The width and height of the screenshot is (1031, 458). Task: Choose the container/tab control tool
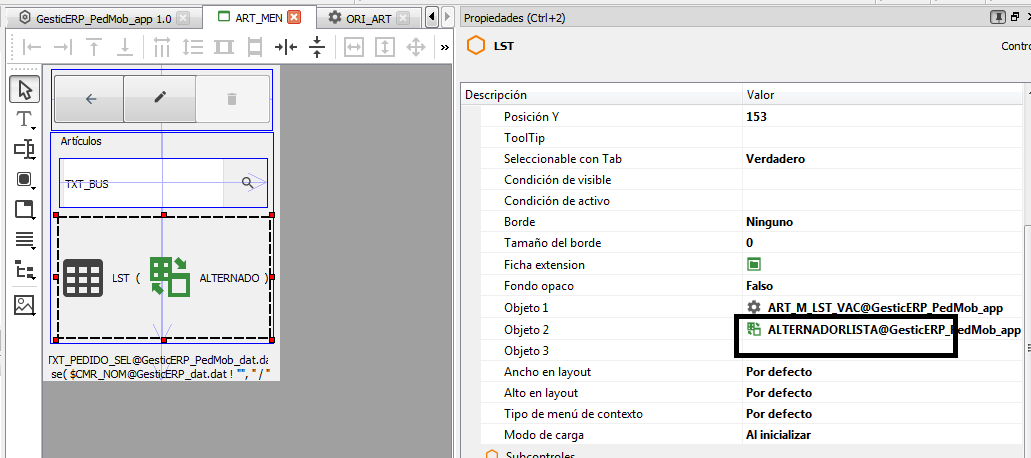tap(24, 210)
